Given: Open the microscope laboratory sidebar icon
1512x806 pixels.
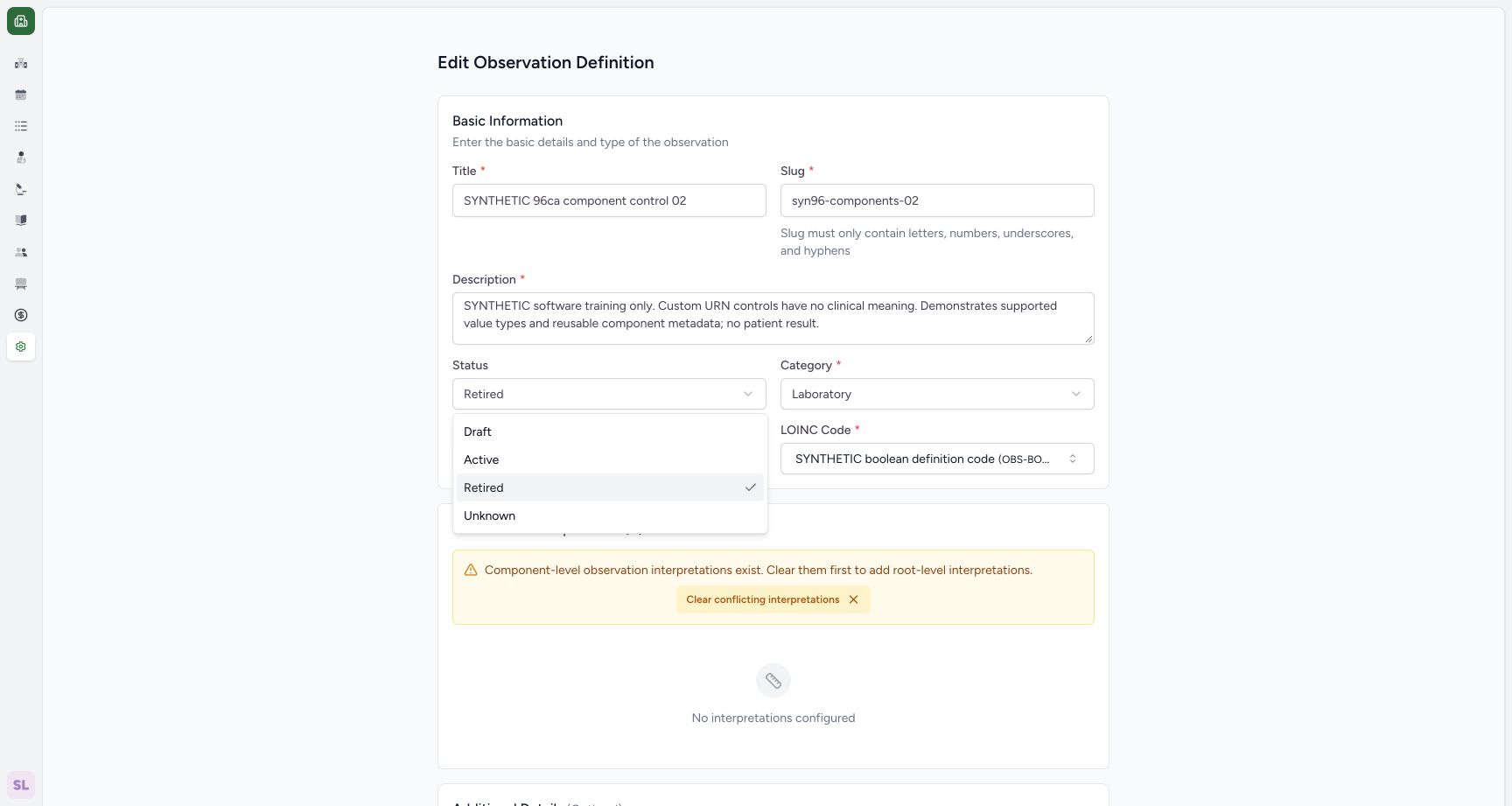Looking at the screenshot, I should tap(21, 189).
